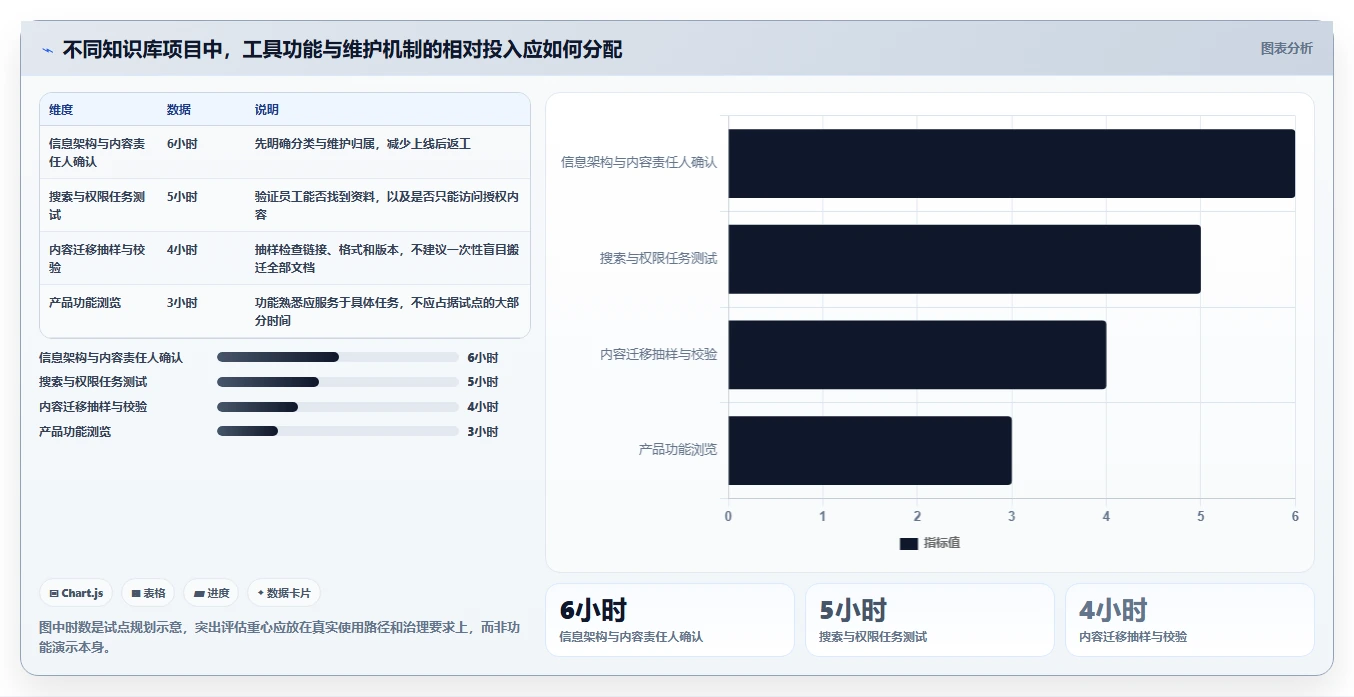Click the footnote text starting 图中时数是试点规划示意
The height and width of the screenshot is (697, 1354).
(x=280, y=637)
